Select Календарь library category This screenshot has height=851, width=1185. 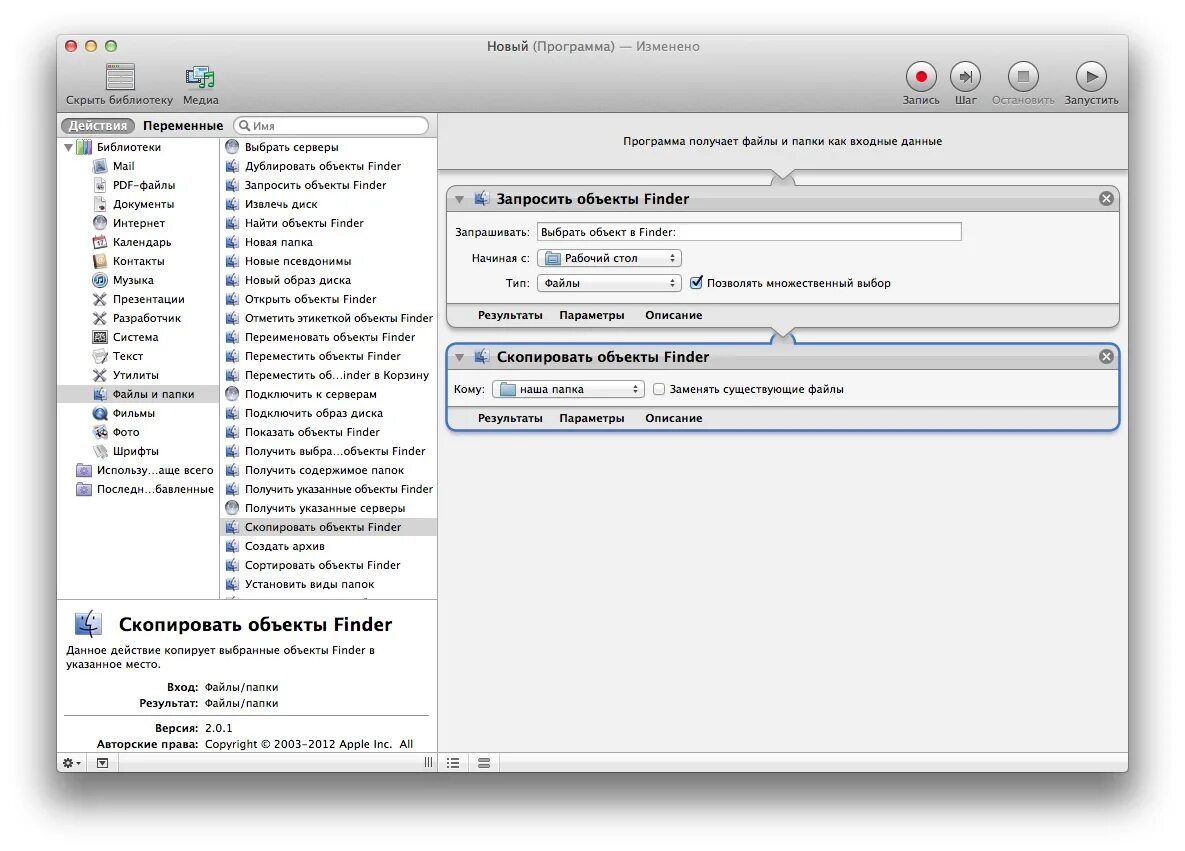click(141, 242)
